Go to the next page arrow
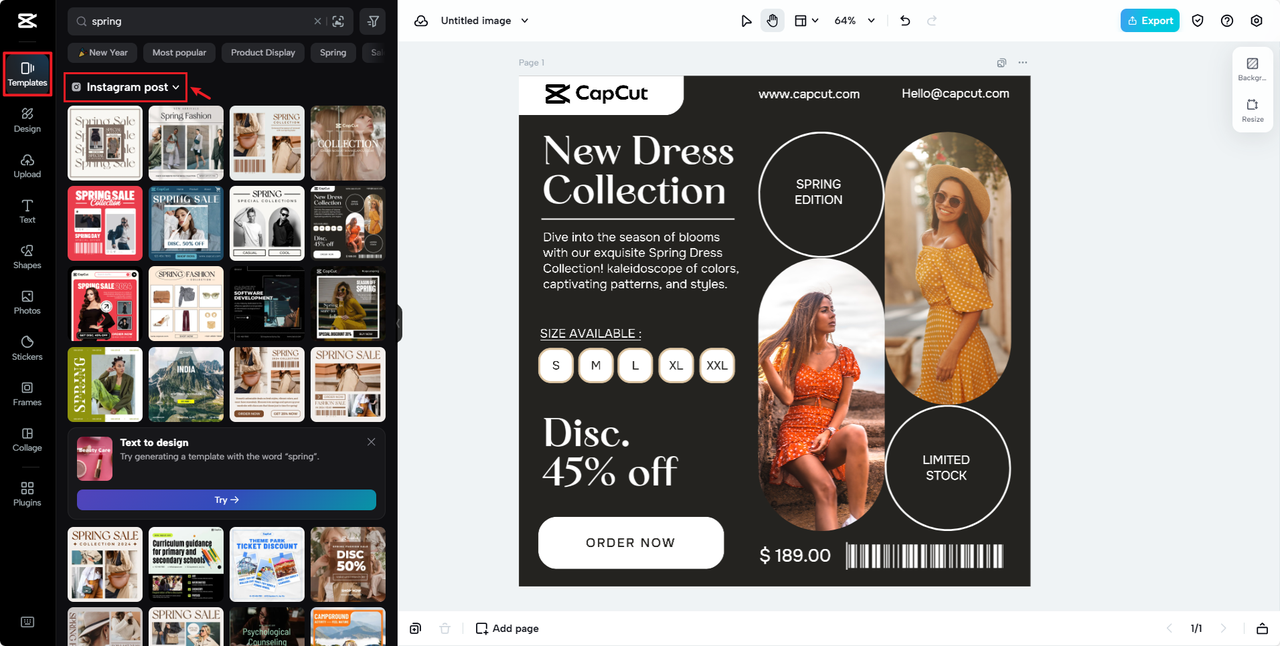 click(x=1223, y=629)
